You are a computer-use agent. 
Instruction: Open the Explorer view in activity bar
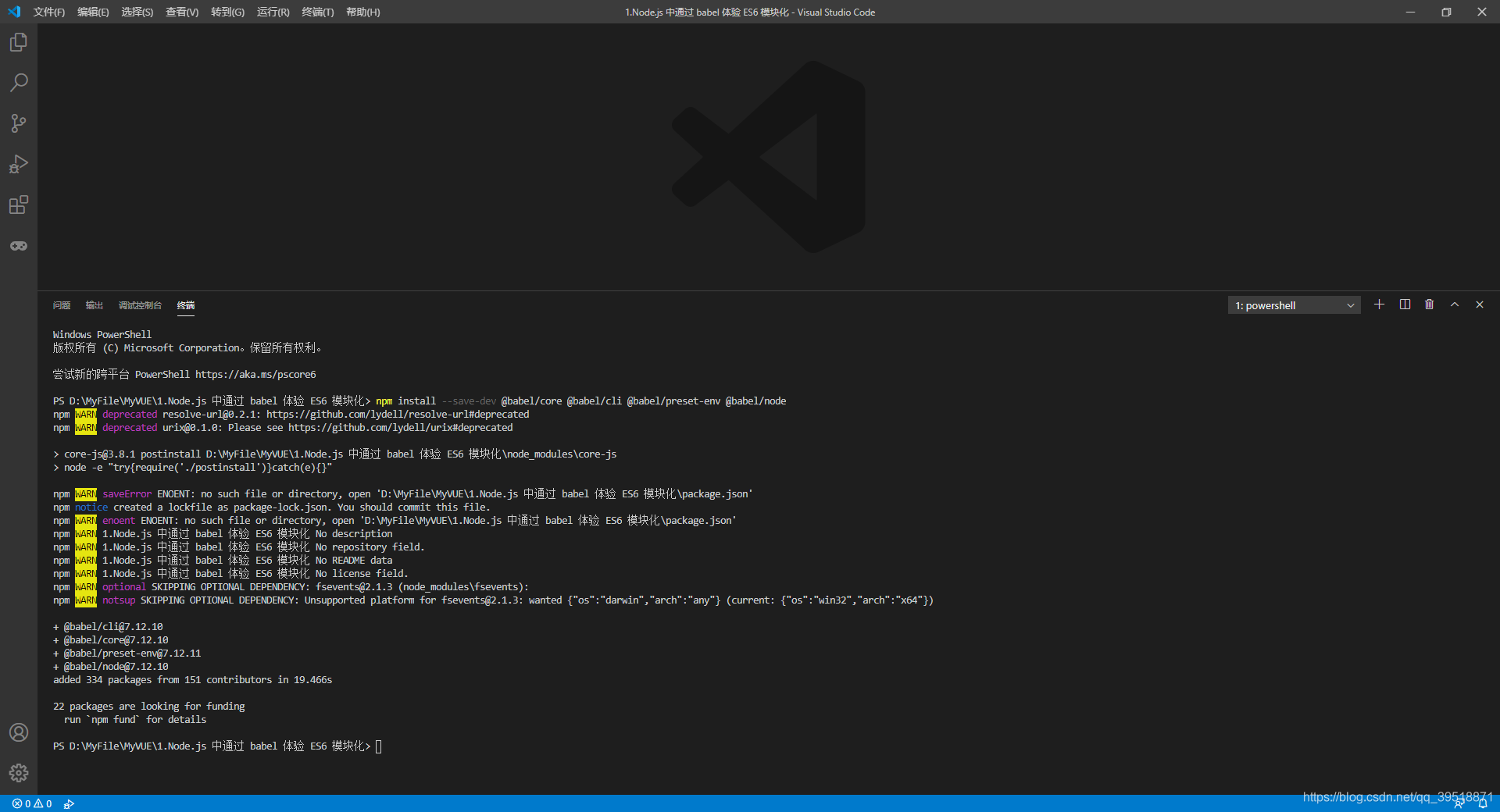click(x=19, y=42)
